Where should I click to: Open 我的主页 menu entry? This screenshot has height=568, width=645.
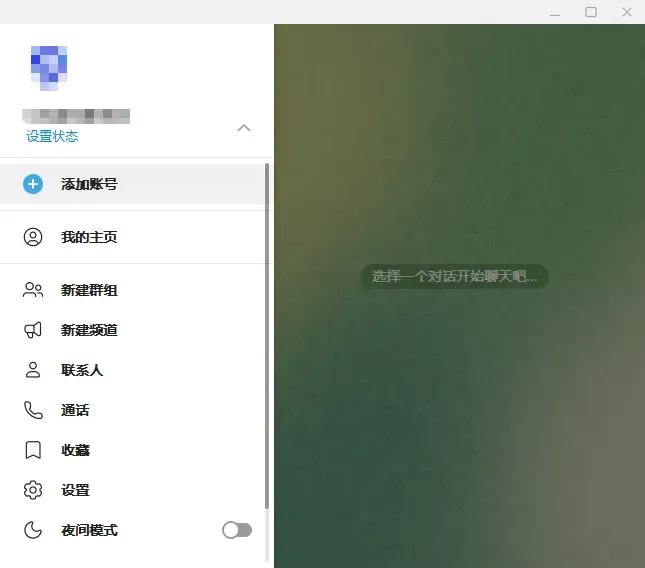[x=132, y=237]
